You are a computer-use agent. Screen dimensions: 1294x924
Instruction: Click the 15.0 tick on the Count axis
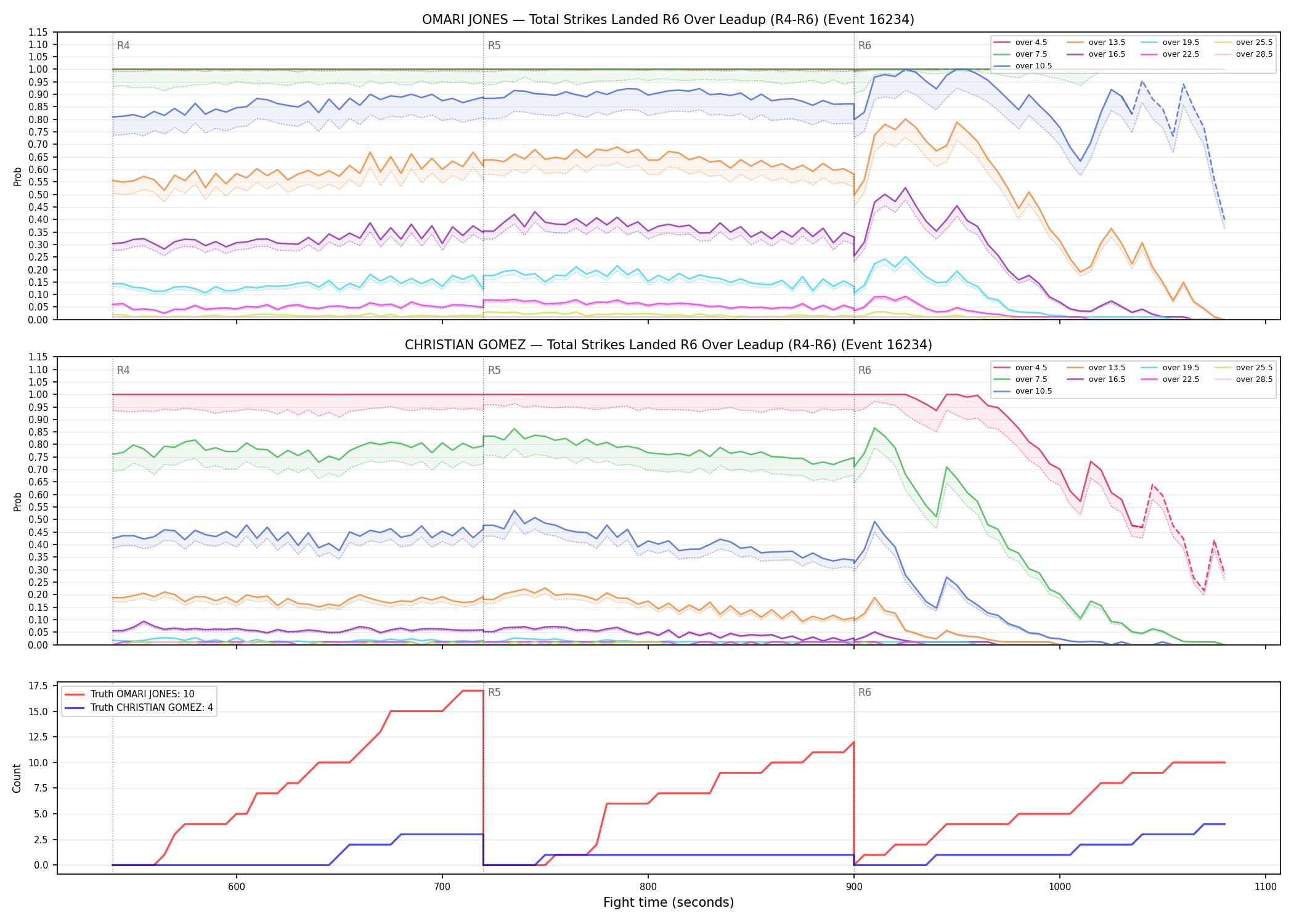point(38,711)
